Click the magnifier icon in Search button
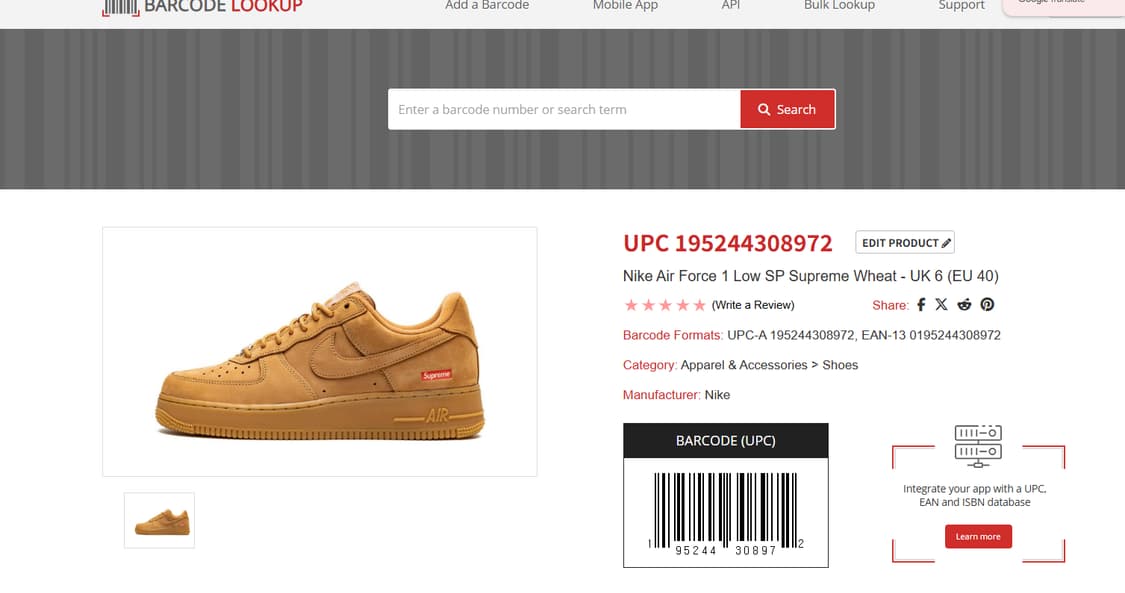The image size is (1125, 593). [764, 110]
